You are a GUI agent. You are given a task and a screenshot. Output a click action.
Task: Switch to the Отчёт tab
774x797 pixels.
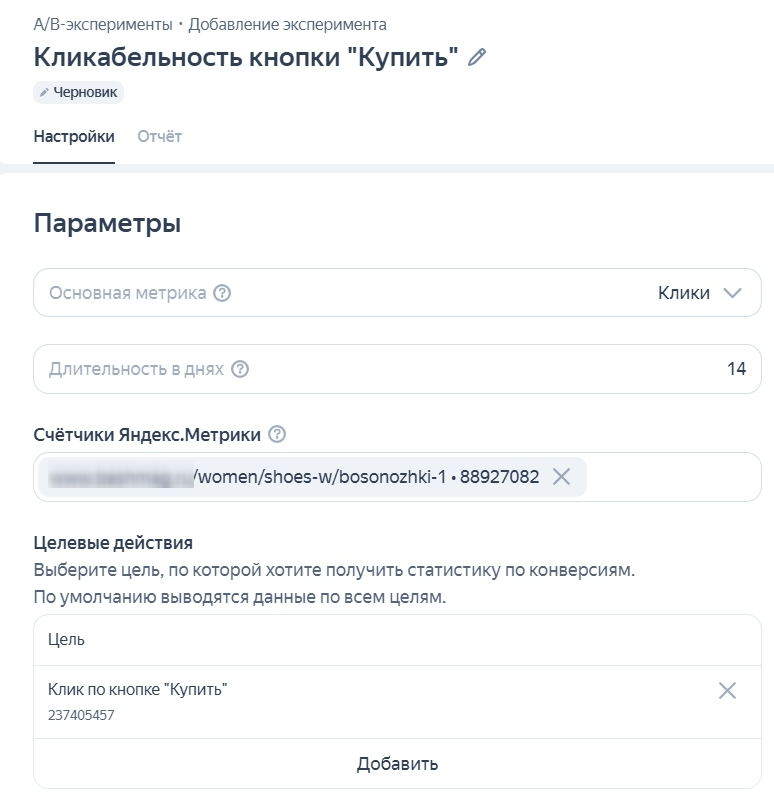159,137
